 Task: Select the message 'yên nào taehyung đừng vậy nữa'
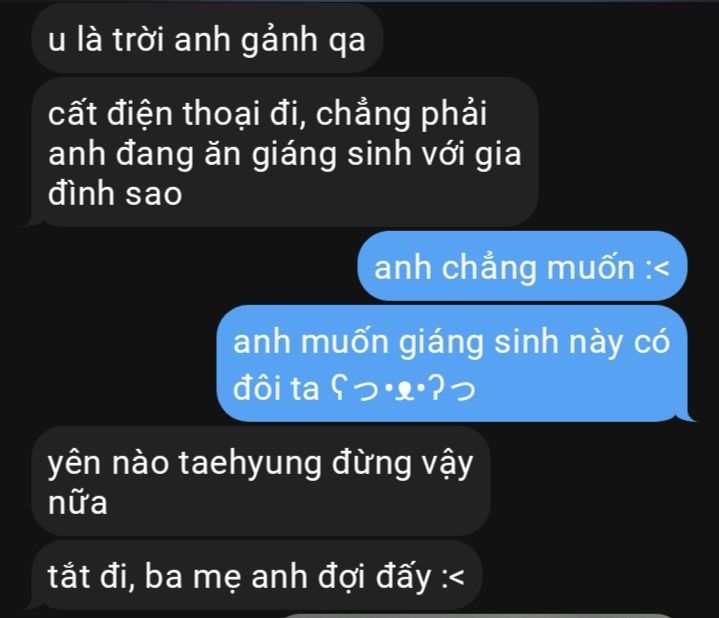pos(261,481)
